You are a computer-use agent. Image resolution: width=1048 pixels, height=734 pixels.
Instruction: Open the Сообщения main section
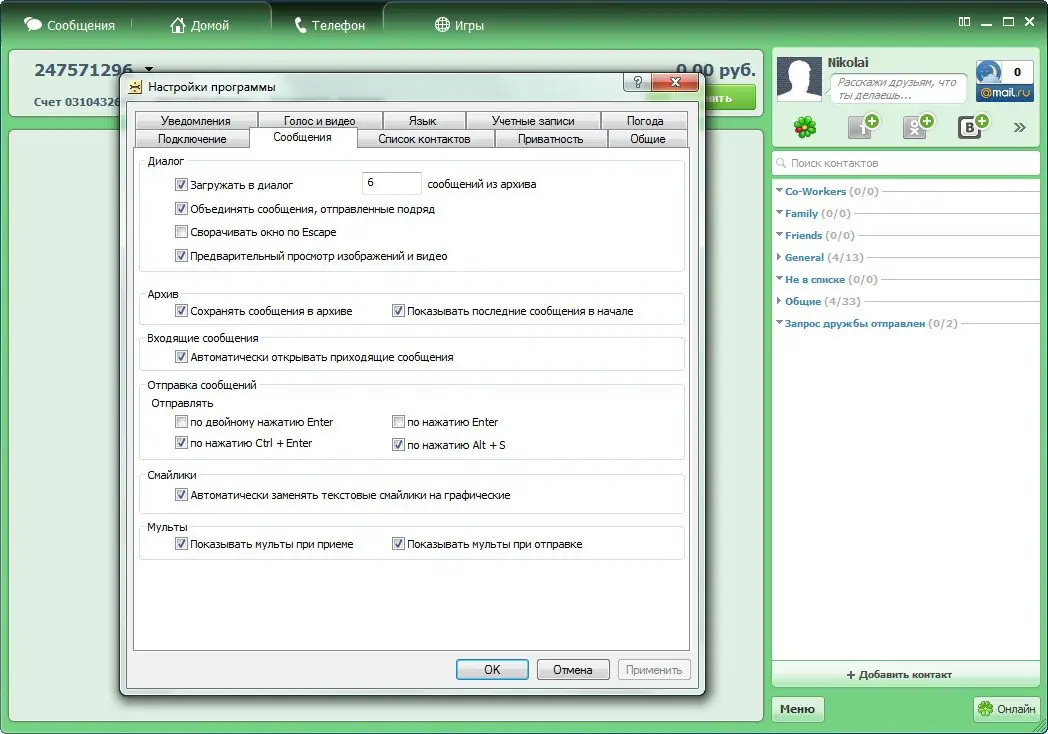[x=70, y=25]
